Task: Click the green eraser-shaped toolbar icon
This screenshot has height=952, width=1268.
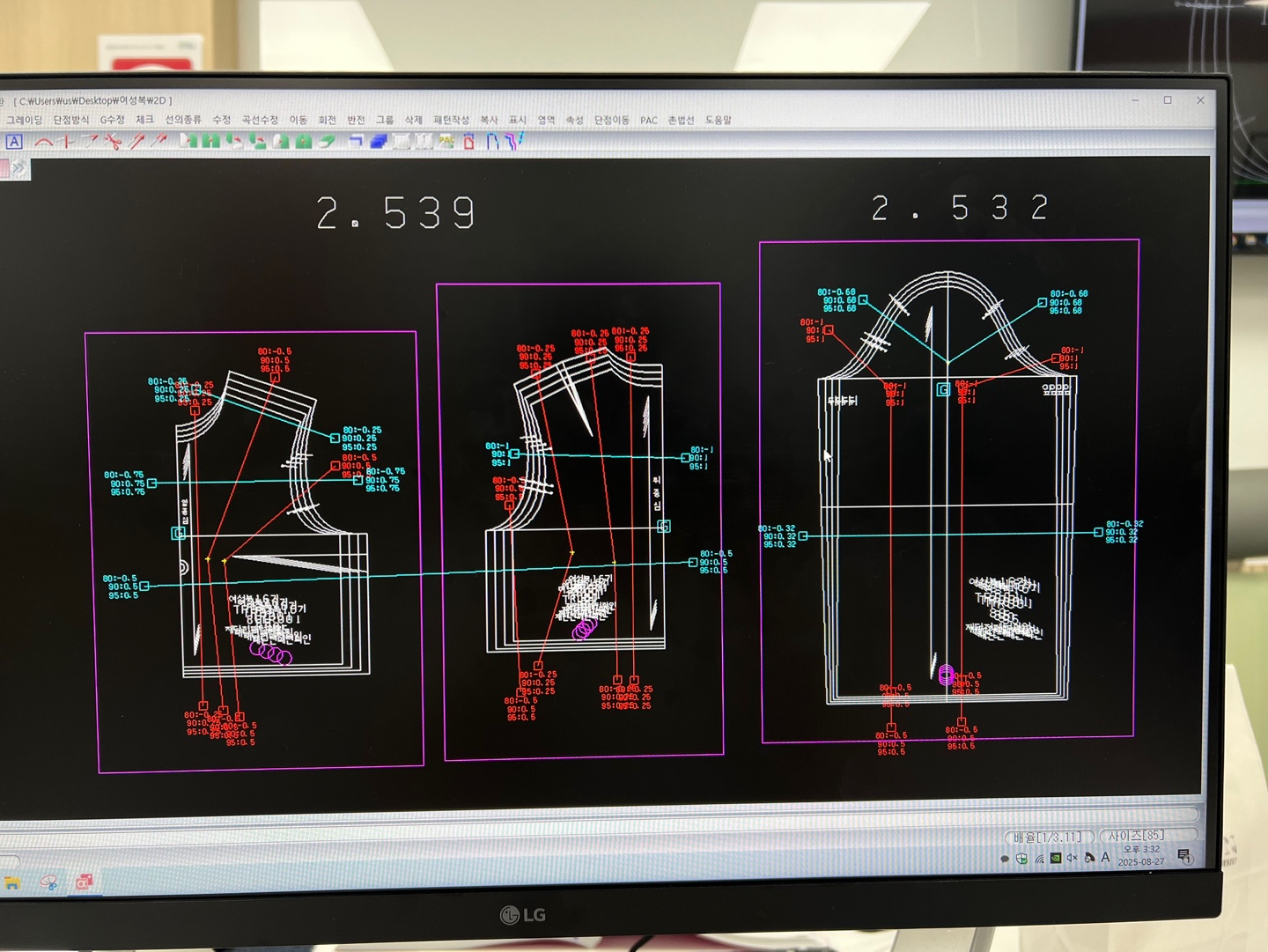Action: [x=327, y=141]
